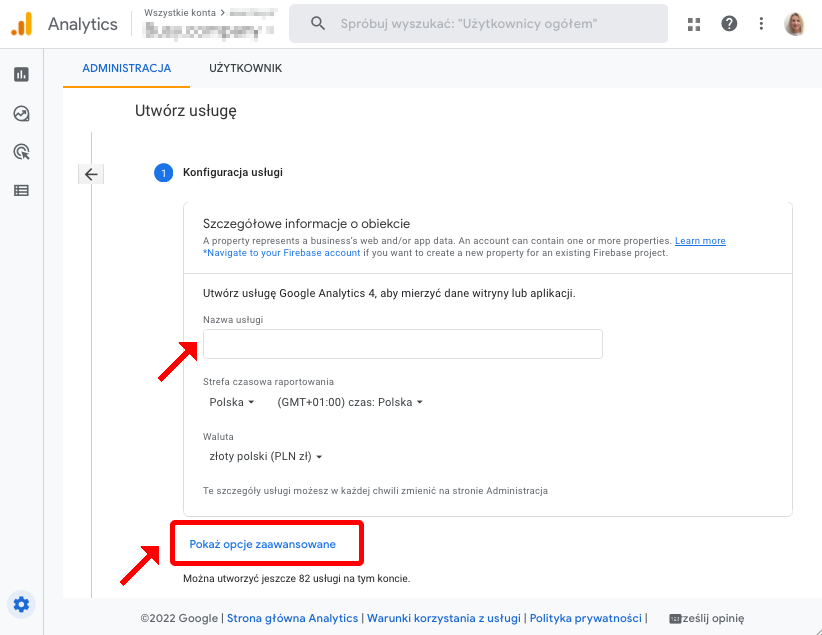
Task: Open the Polityka prywatności link
Action: coord(586,618)
